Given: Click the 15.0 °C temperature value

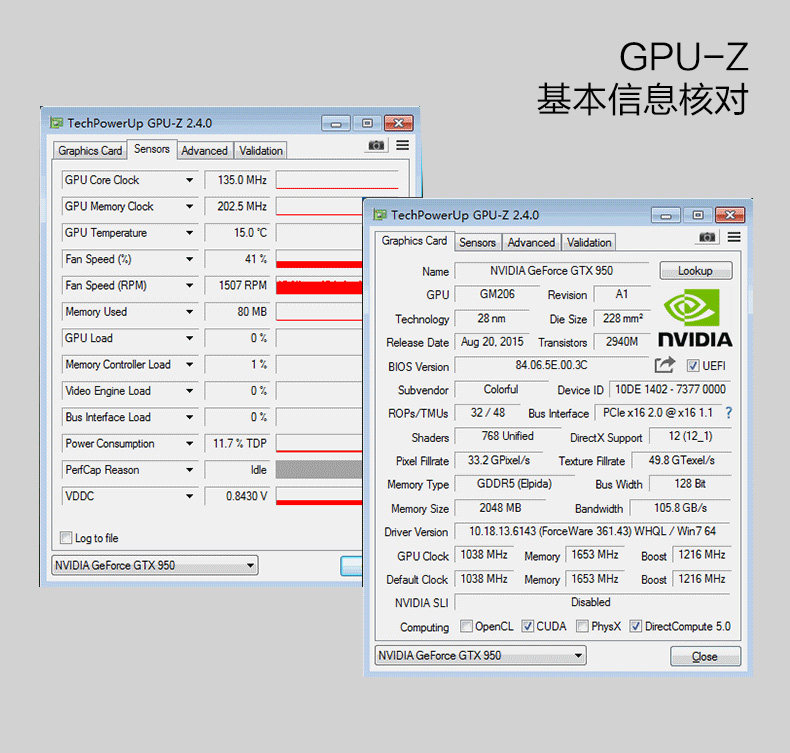Looking at the screenshot, I should click(x=237, y=233).
